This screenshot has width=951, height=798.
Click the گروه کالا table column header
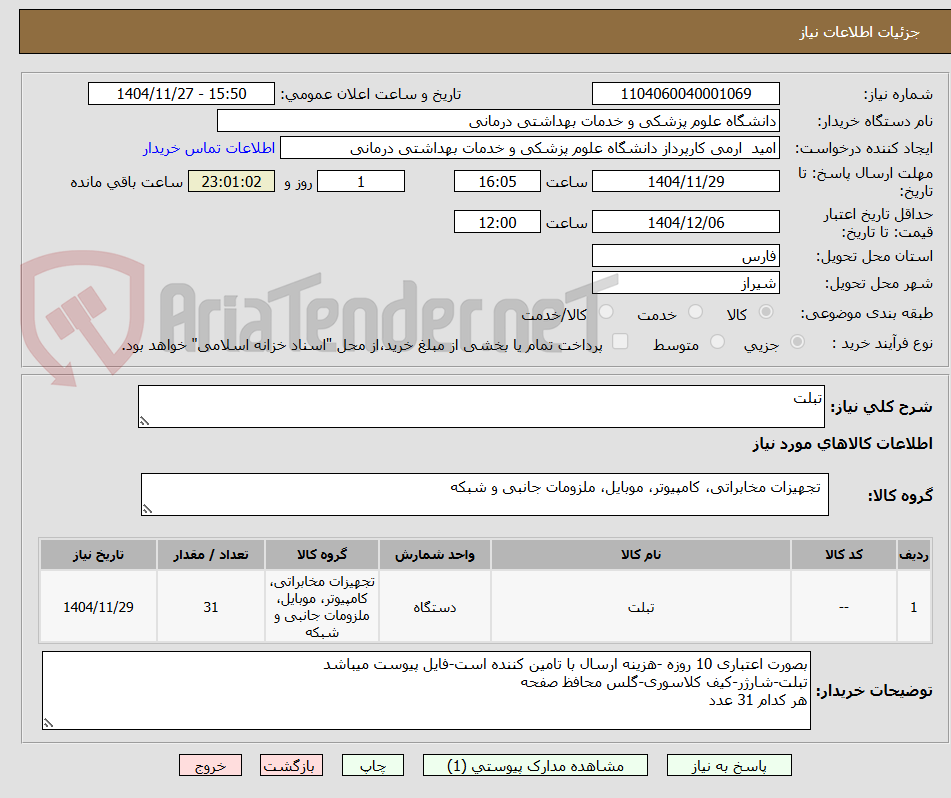(x=322, y=554)
